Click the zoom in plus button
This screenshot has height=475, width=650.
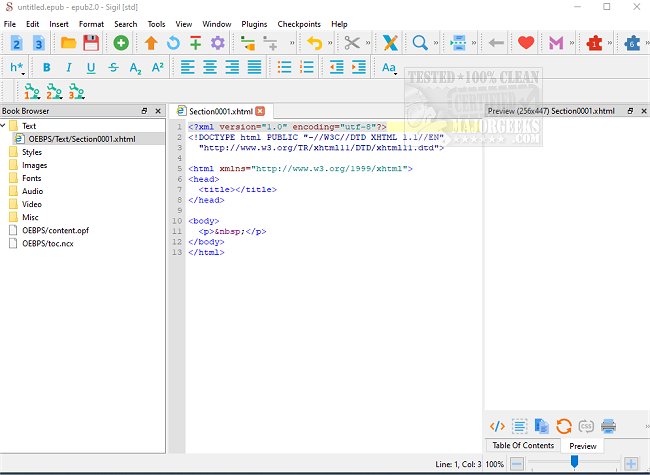point(631,465)
